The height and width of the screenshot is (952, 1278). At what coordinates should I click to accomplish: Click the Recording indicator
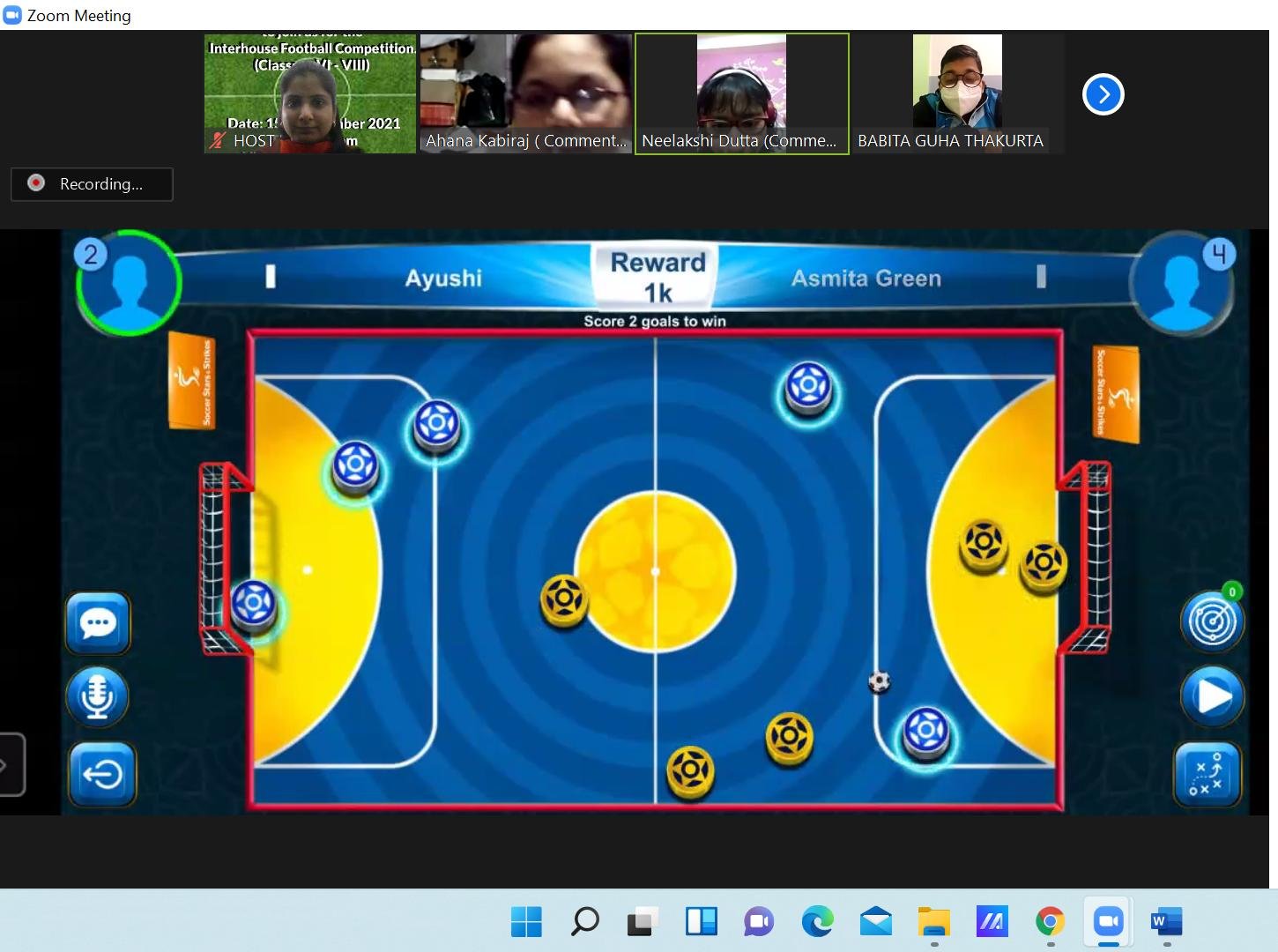[92, 184]
